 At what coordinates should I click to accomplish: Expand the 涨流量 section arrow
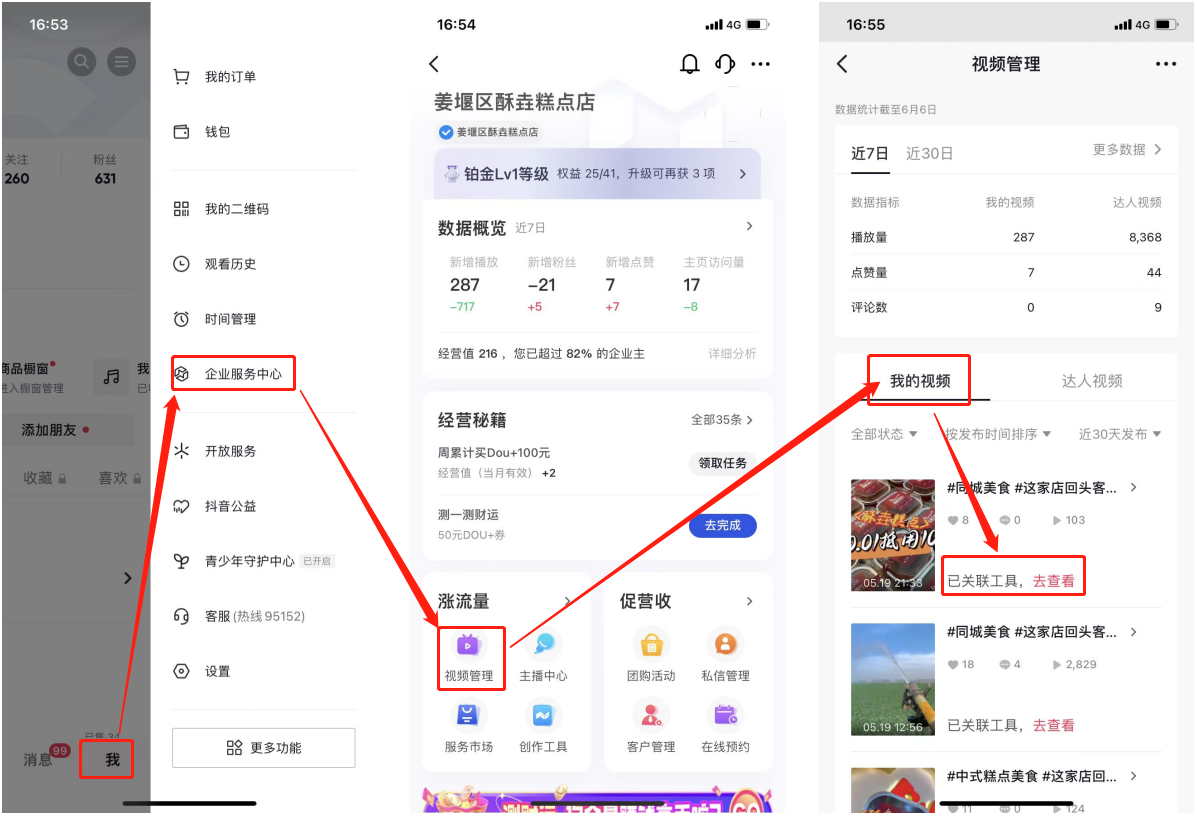568,602
